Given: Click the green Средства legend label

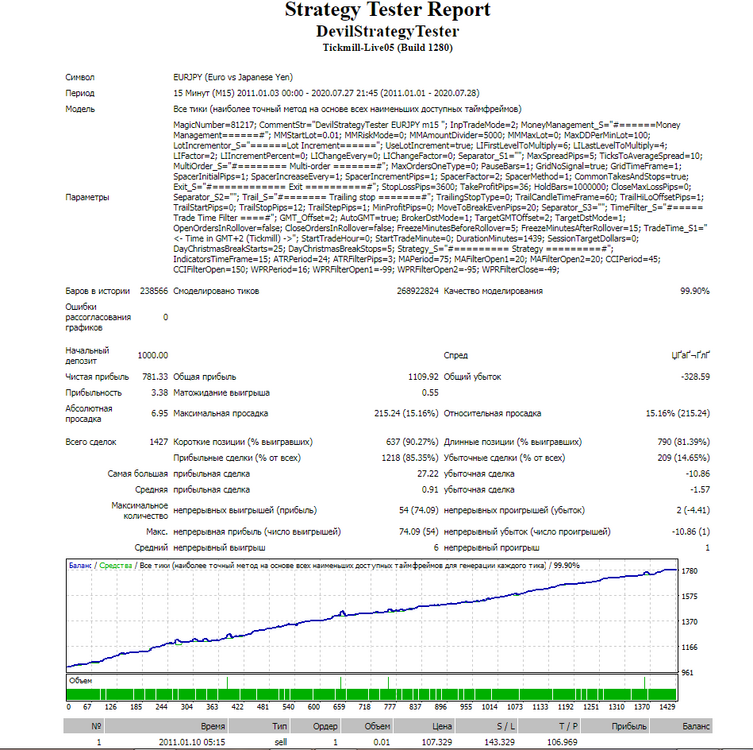Looking at the screenshot, I should pyautogui.click(x=116, y=566).
